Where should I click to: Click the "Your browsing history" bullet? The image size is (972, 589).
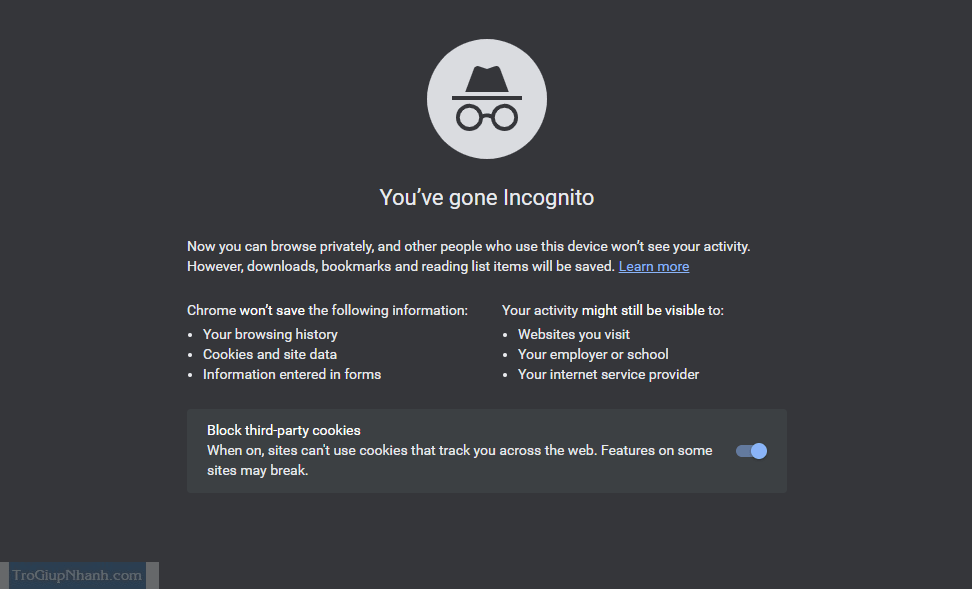[270, 334]
